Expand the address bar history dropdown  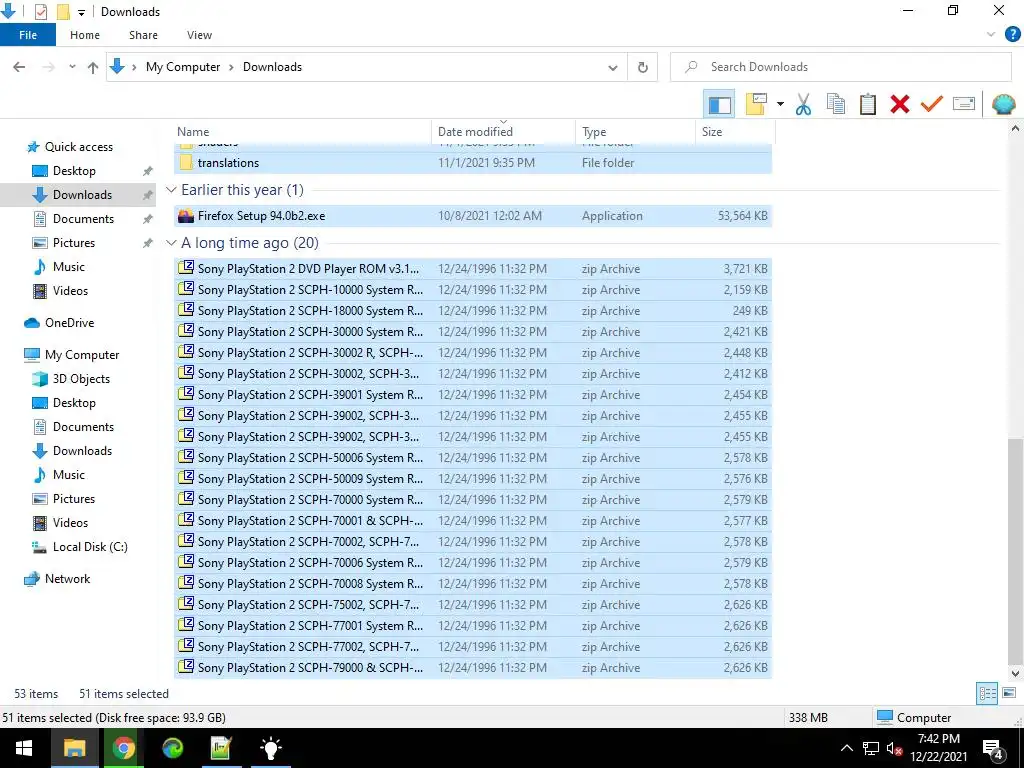click(613, 67)
